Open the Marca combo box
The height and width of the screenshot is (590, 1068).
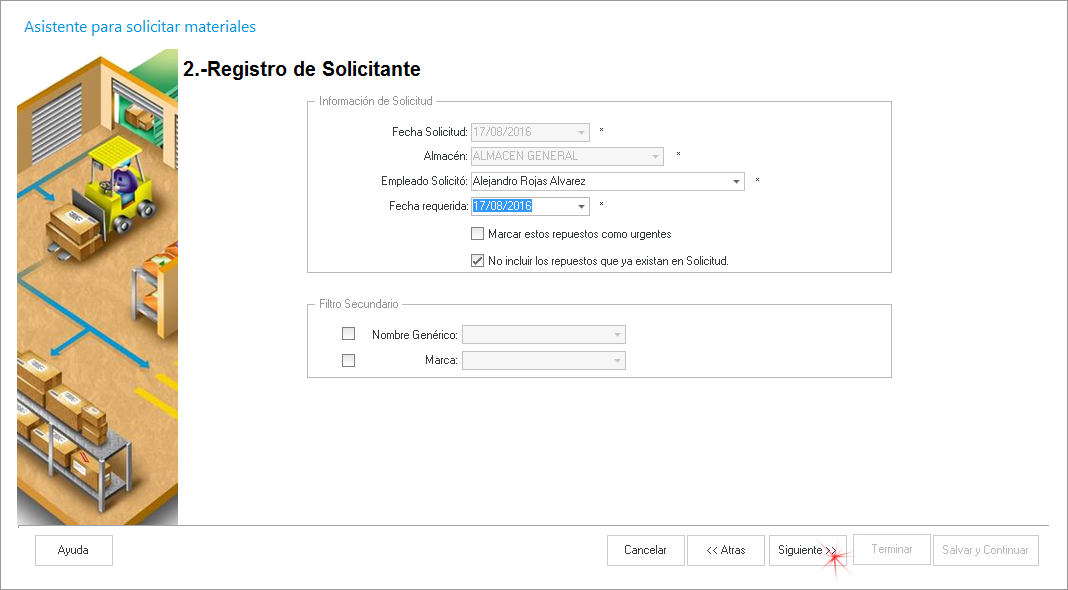pyautogui.click(x=617, y=361)
